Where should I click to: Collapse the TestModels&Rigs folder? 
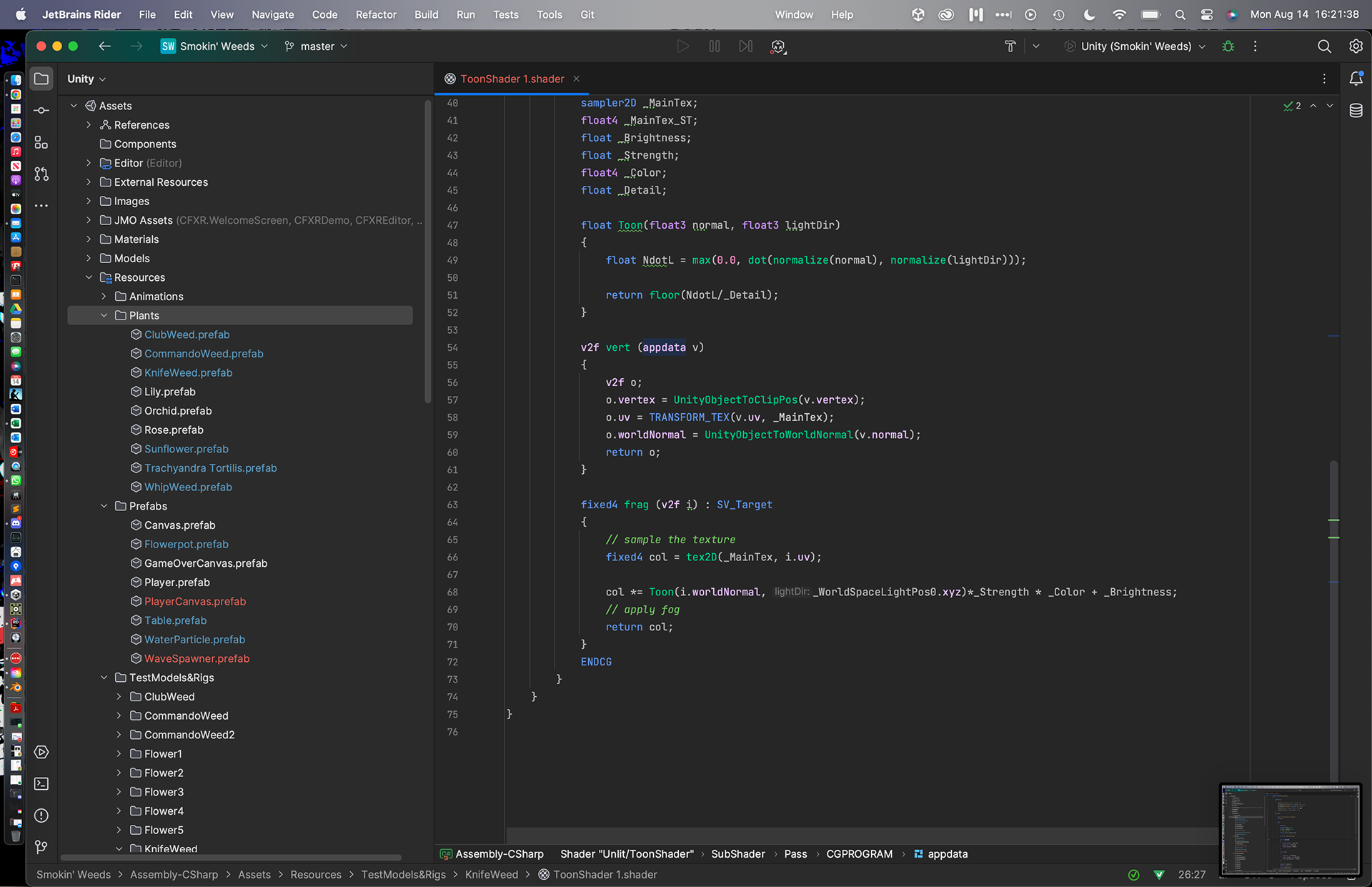[x=104, y=678]
